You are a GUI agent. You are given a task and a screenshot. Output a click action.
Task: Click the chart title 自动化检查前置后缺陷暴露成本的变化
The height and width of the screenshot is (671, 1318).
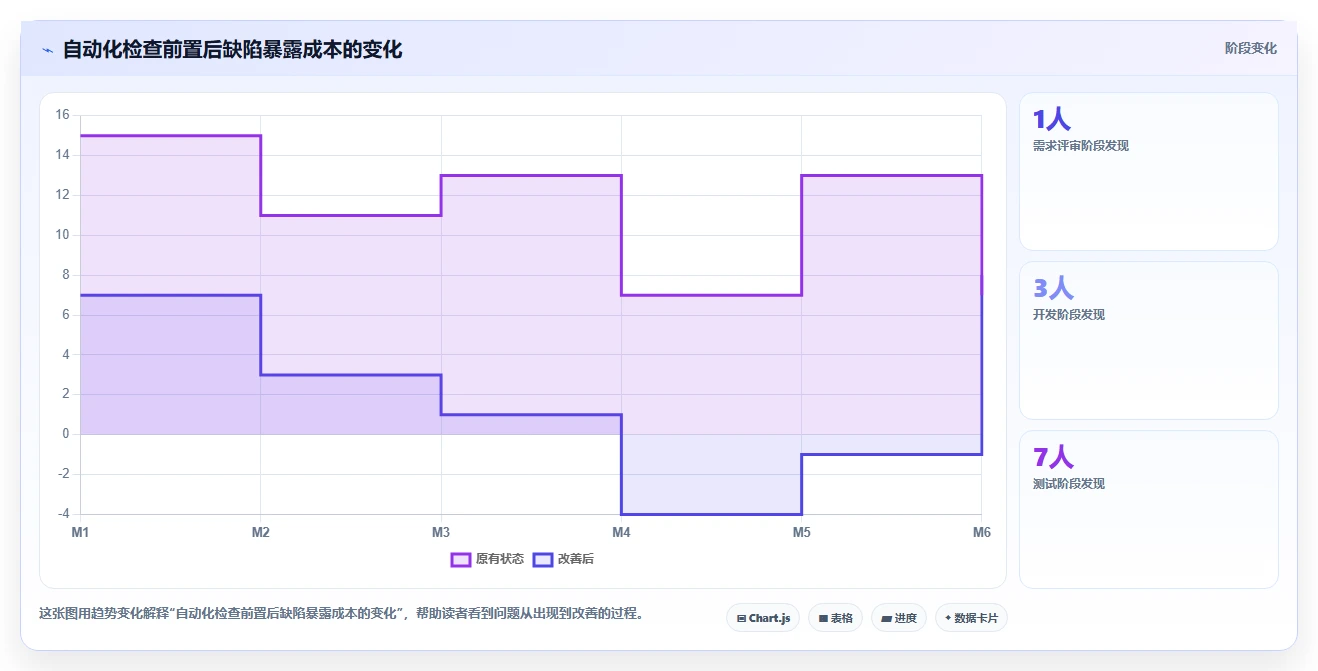(232, 49)
